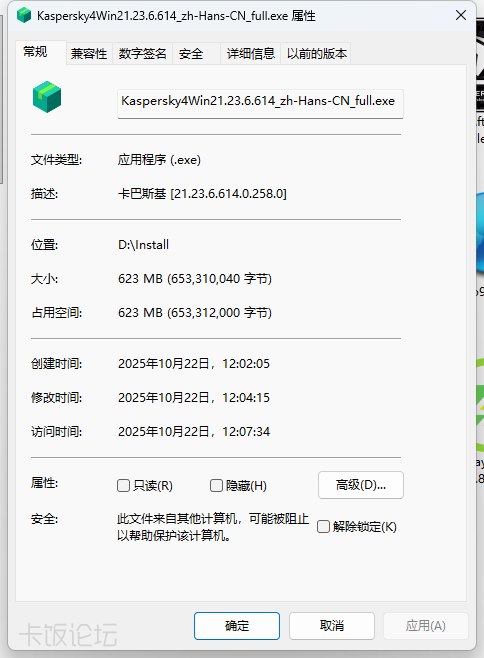Screen dimensions: 484x658
Task: Switch to the 安全 tab
Action: pos(196,54)
